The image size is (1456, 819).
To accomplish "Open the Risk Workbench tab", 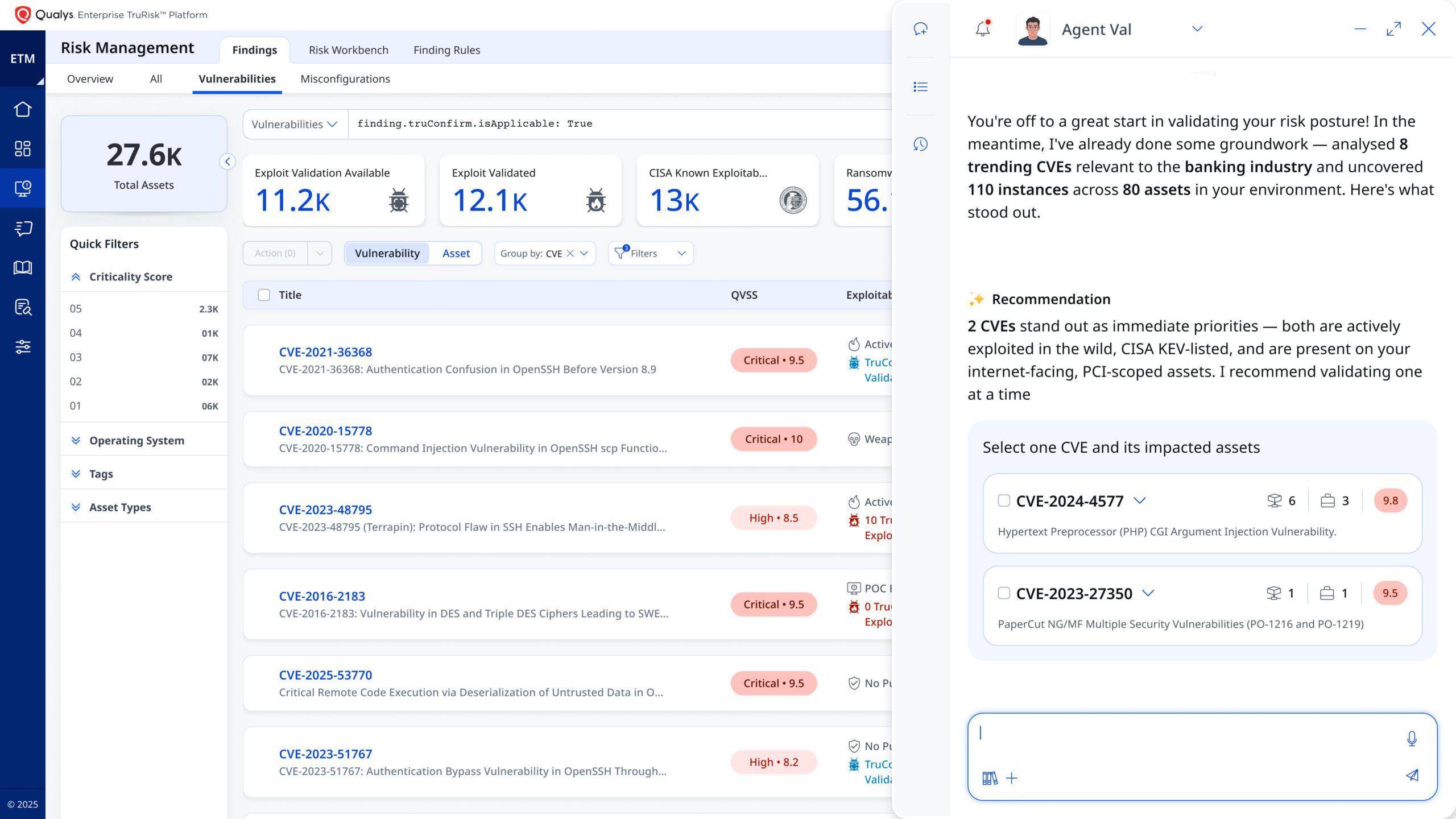I will pos(348,50).
